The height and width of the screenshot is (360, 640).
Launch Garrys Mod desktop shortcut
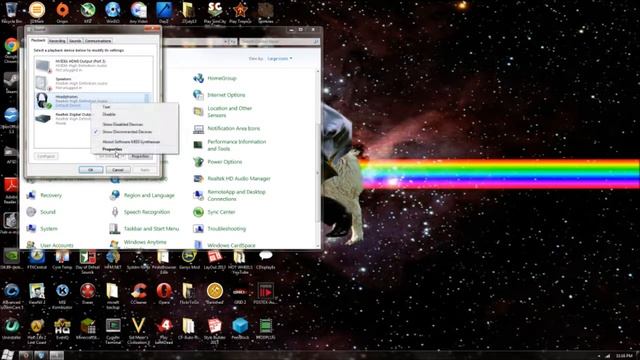189,260
